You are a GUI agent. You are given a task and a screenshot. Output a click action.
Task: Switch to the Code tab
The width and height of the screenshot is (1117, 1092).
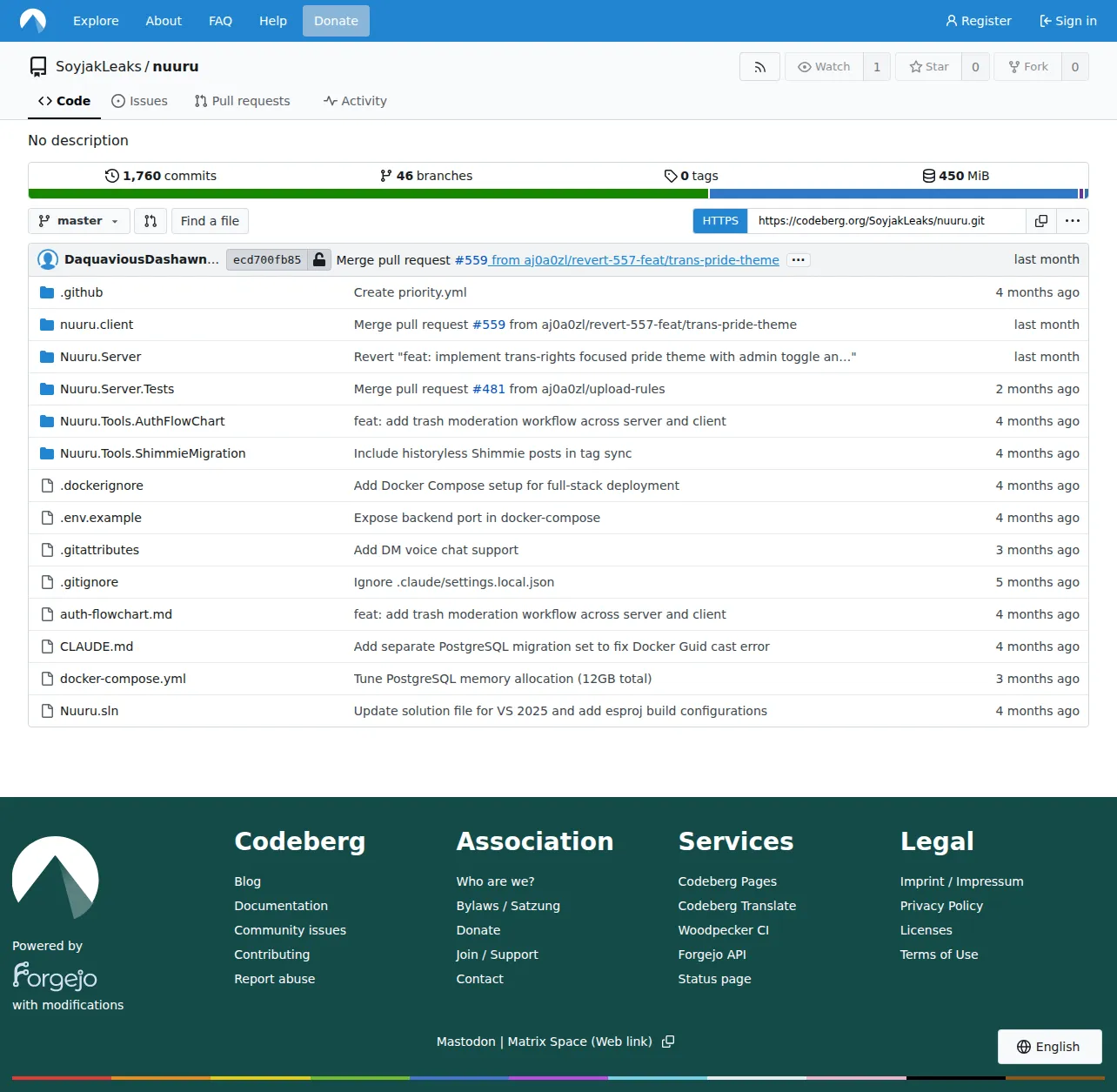(64, 101)
